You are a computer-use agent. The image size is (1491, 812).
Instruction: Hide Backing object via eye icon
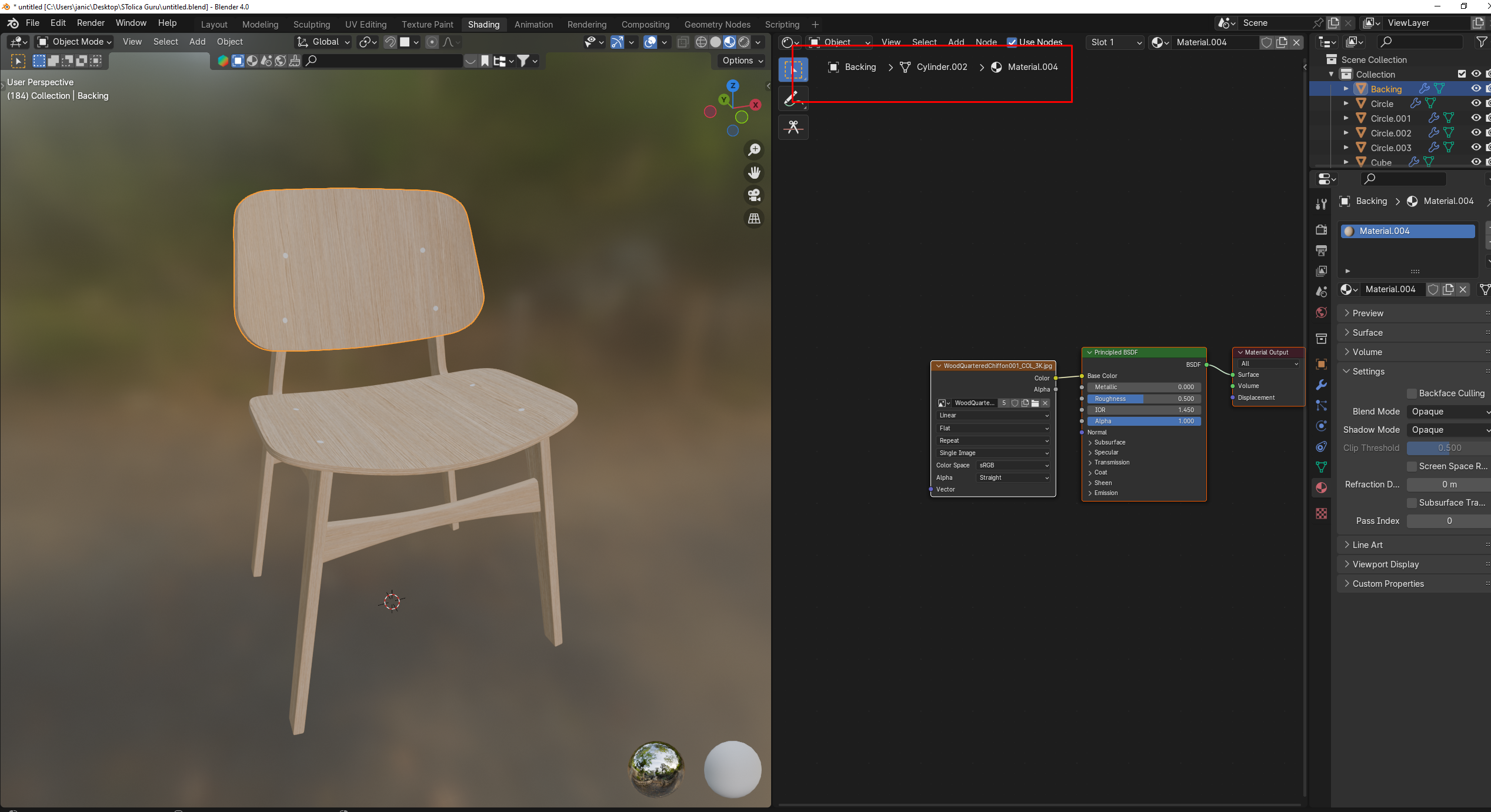1476,89
